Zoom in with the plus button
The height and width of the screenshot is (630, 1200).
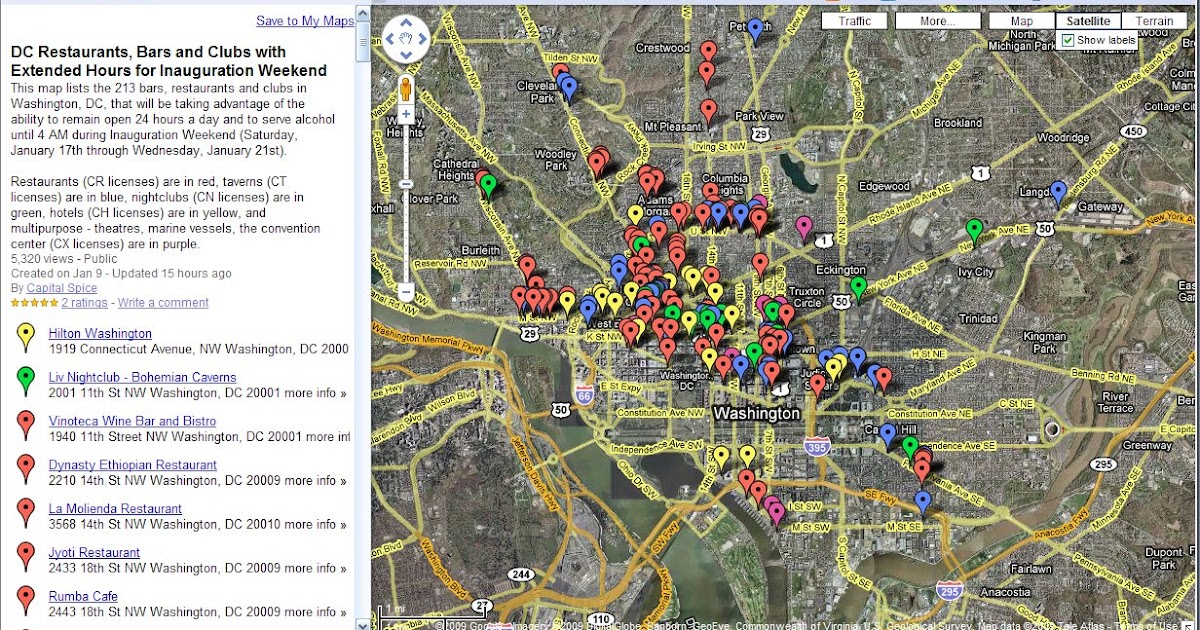coord(406,115)
